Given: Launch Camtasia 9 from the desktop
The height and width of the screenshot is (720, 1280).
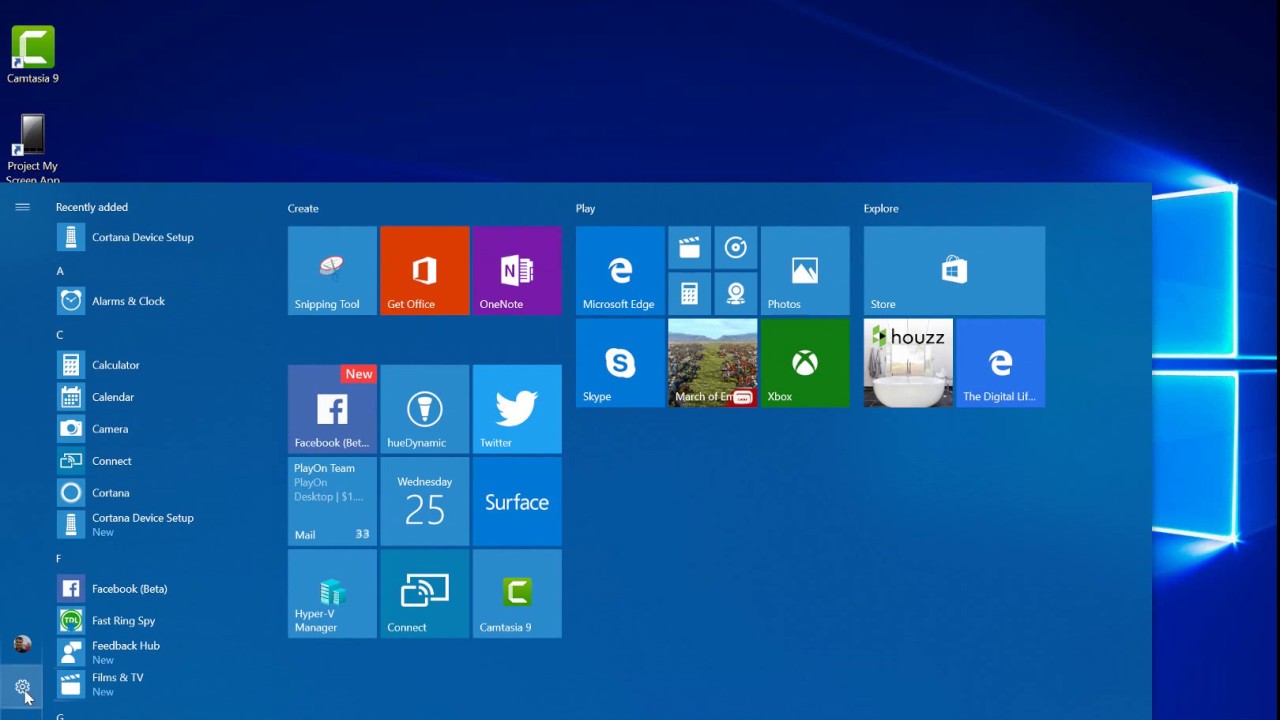Looking at the screenshot, I should tap(32, 45).
